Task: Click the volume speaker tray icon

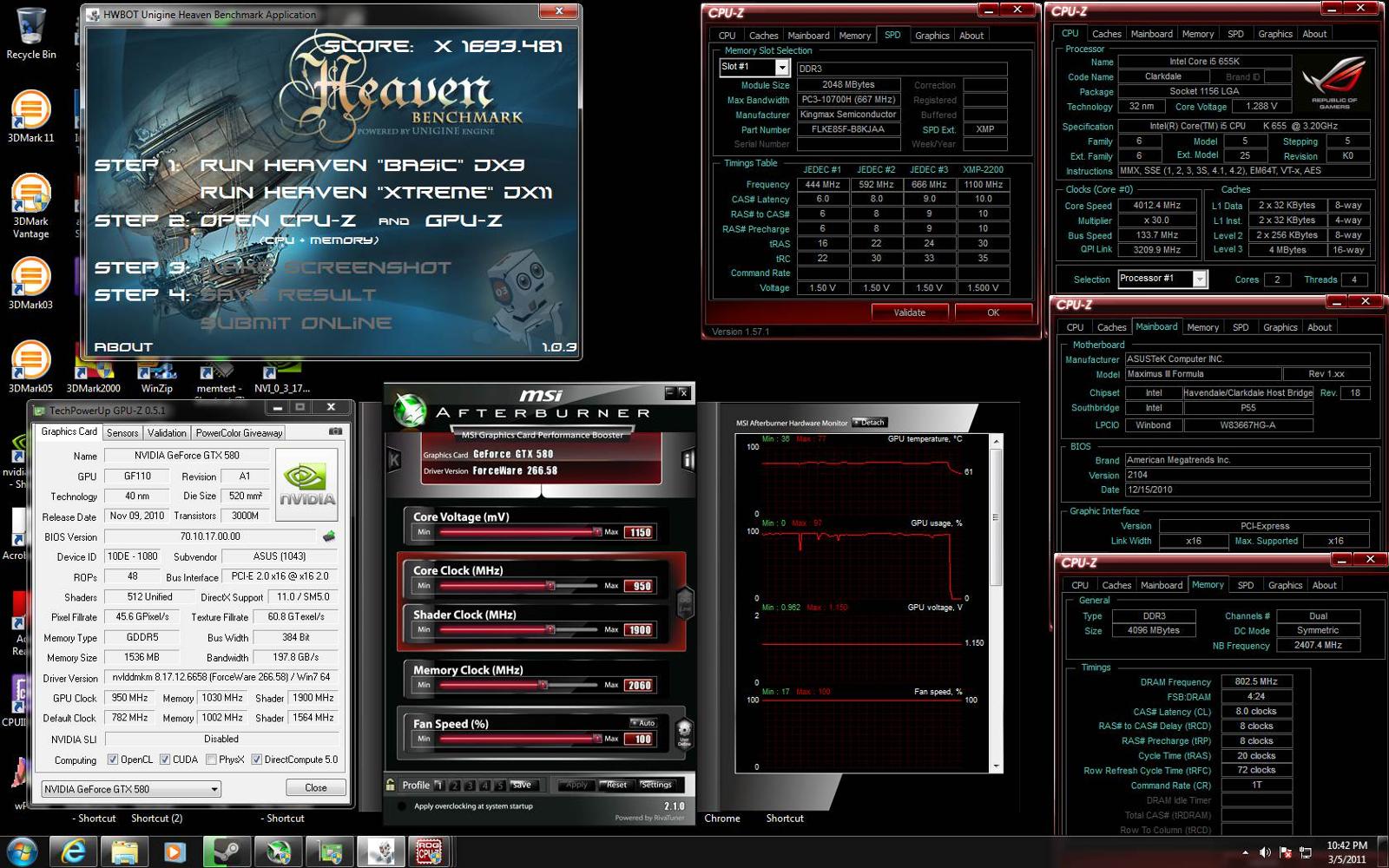Action: point(1265,852)
